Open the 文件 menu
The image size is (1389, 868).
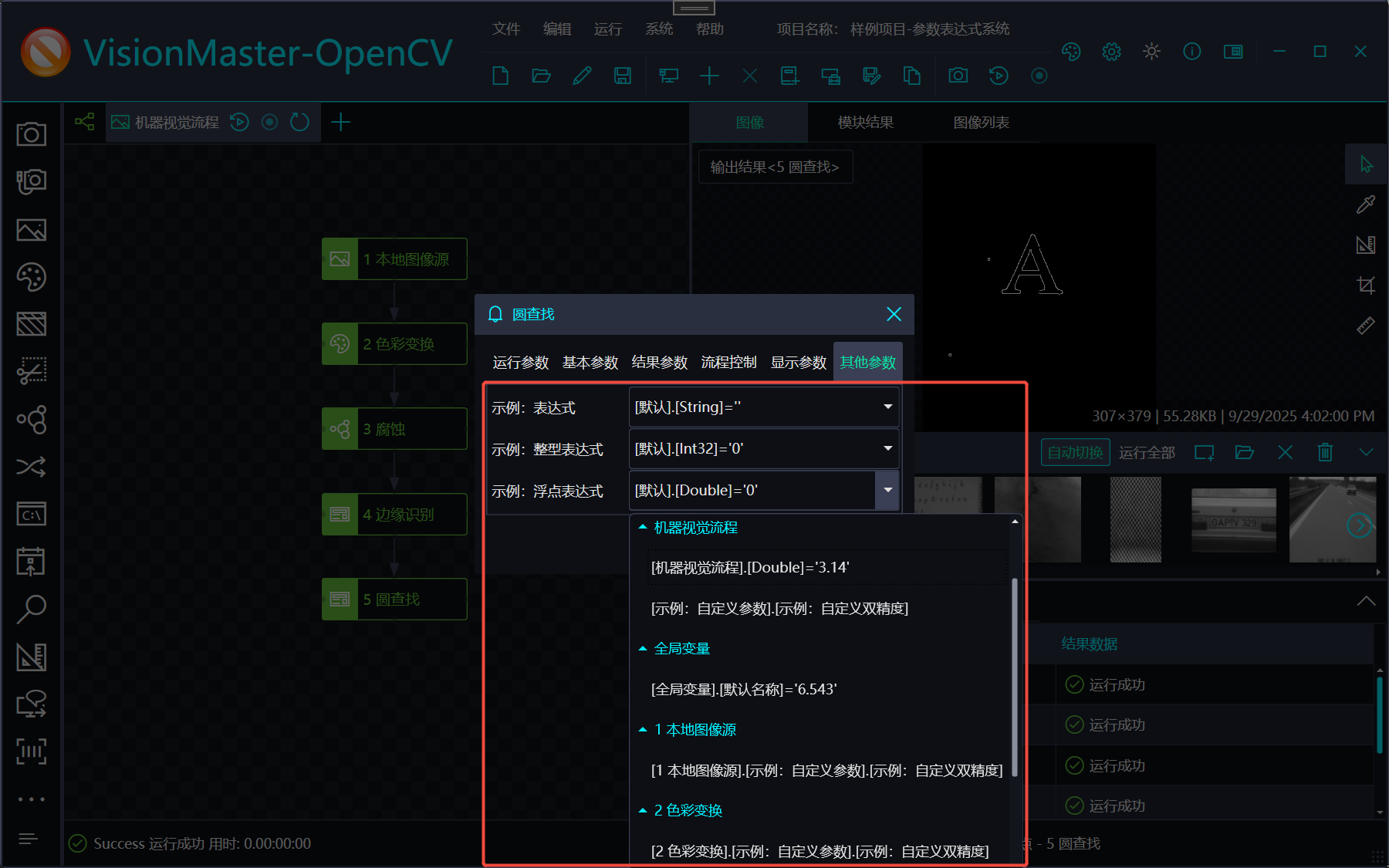pos(506,29)
